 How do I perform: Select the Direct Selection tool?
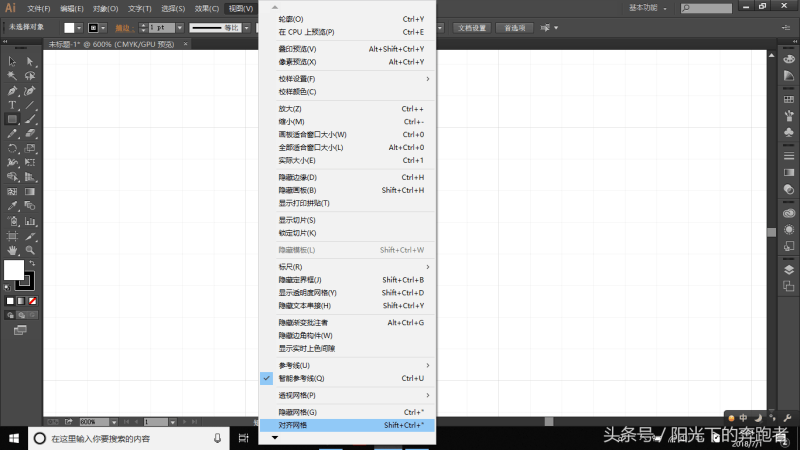[x=30, y=62]
